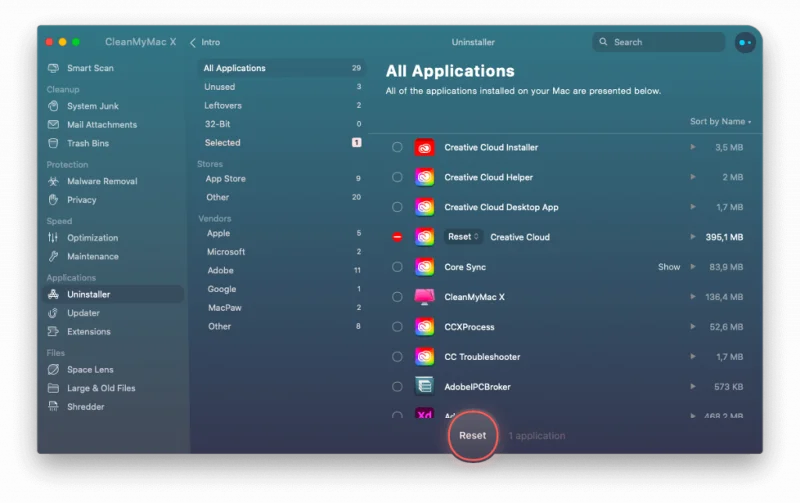This screenshot has width=800, height=503.
Task: Filter by MacPaw vendor
Action: pos(282,308)
